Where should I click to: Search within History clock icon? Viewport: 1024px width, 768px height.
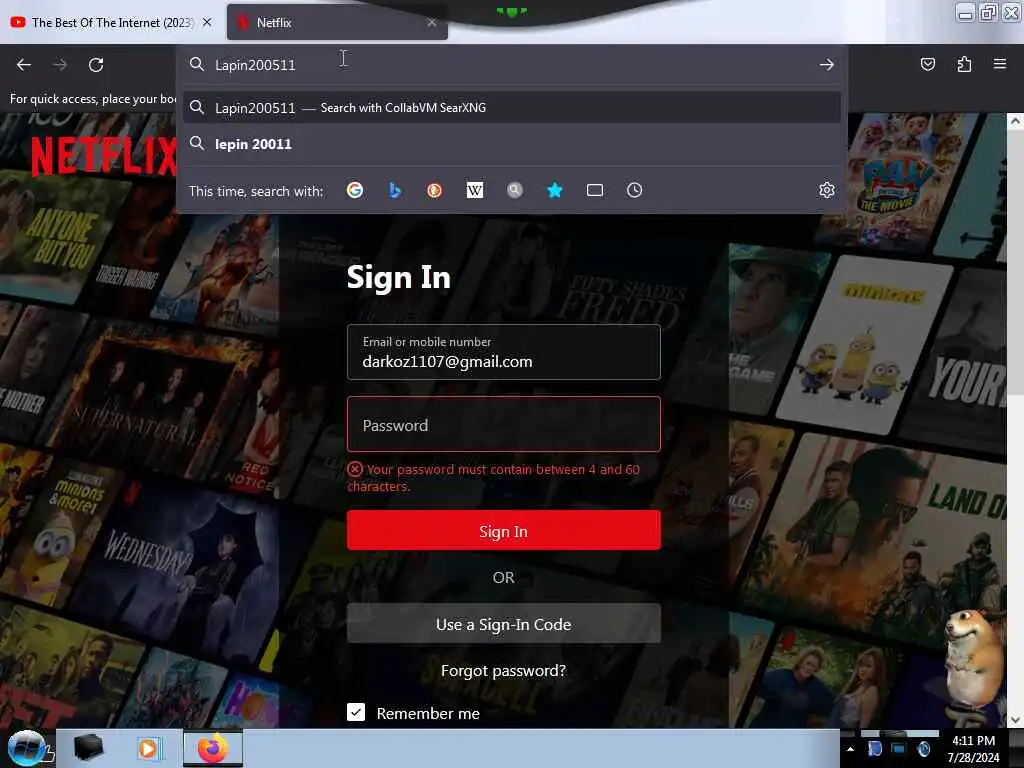(635, 190)
